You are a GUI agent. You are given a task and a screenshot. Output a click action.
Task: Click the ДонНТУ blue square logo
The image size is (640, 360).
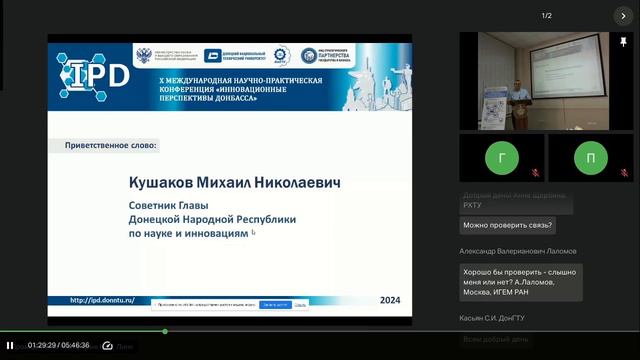(x=212, y=56)
